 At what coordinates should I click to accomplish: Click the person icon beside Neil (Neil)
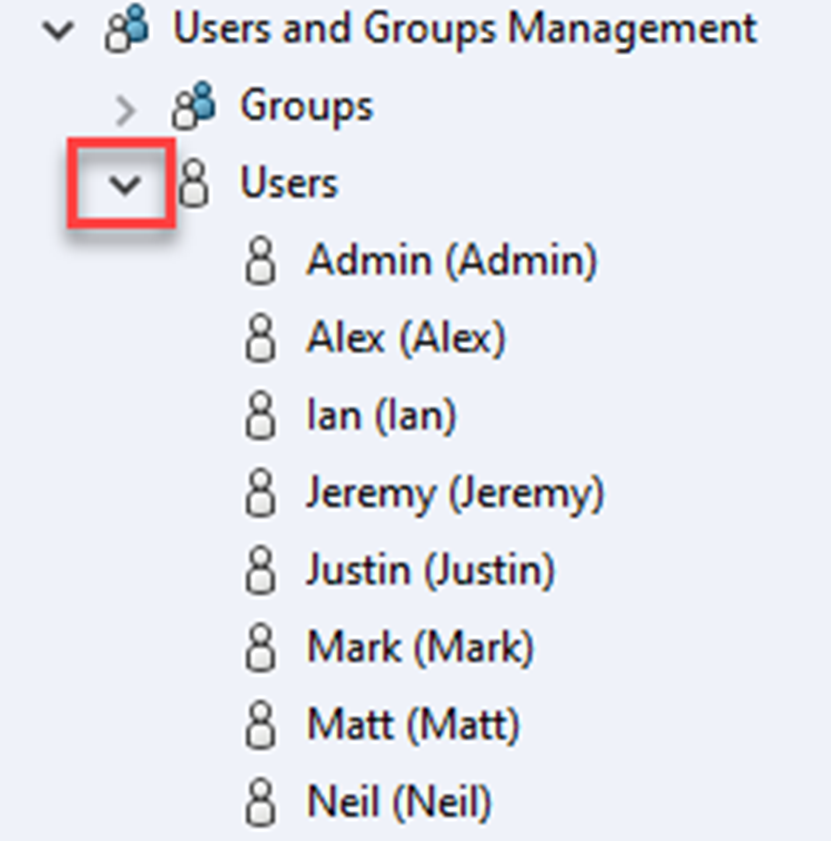(262, 802)
